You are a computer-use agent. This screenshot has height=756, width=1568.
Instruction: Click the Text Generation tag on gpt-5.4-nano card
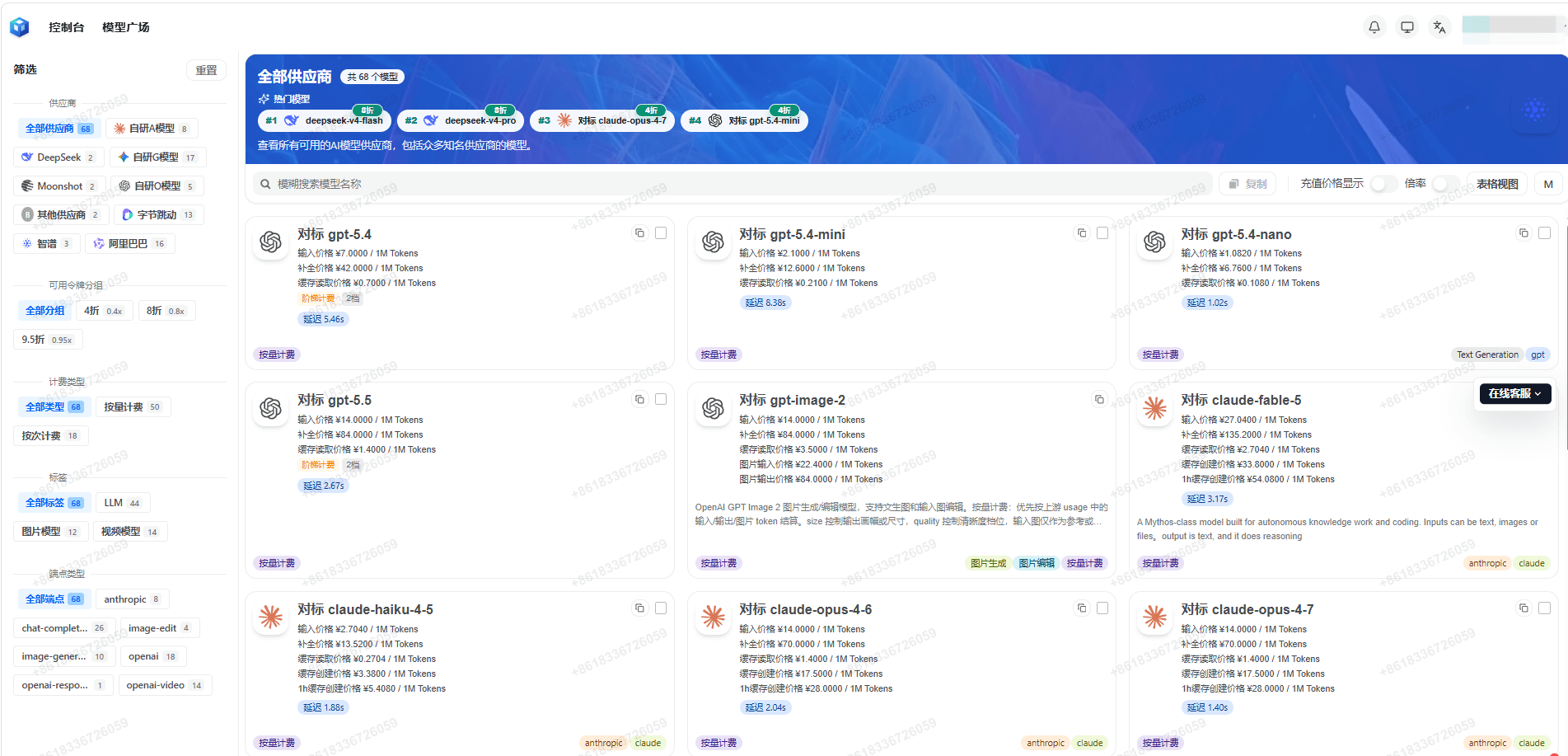[x=1487, y=355]
